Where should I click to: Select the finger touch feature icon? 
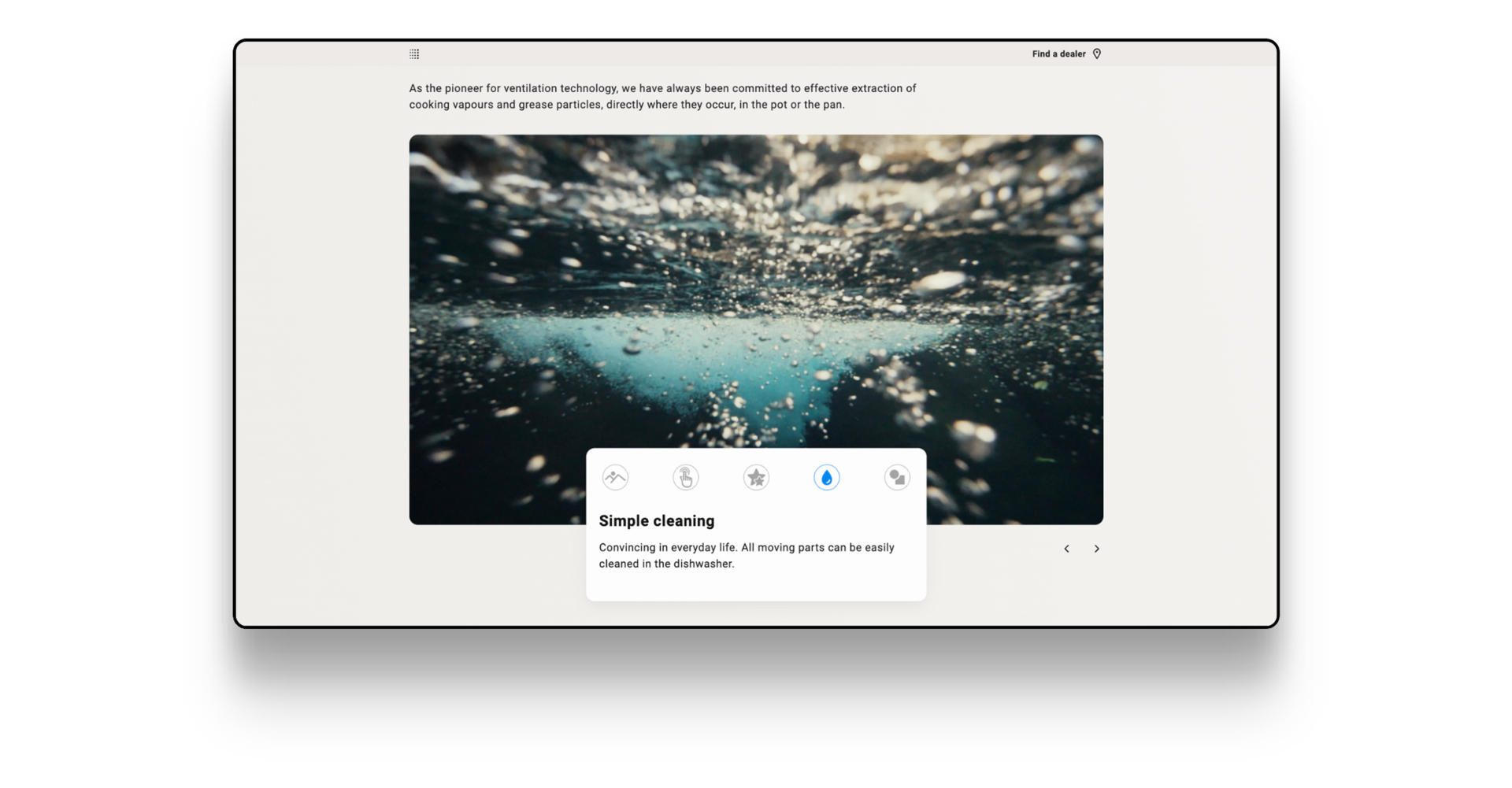click(x=686, y=477)
